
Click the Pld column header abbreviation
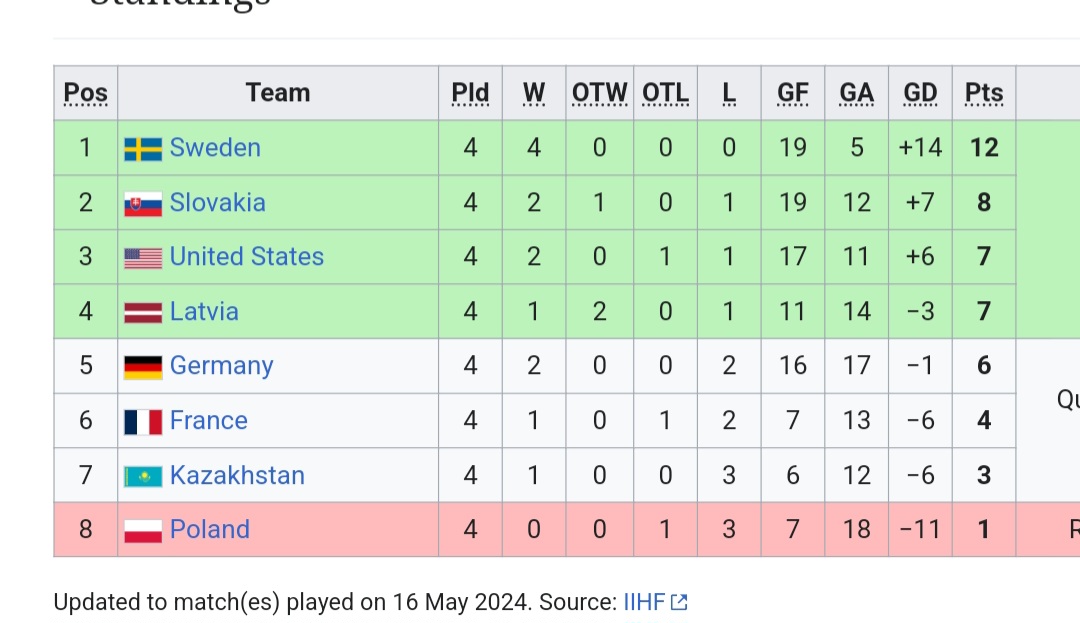470,93
